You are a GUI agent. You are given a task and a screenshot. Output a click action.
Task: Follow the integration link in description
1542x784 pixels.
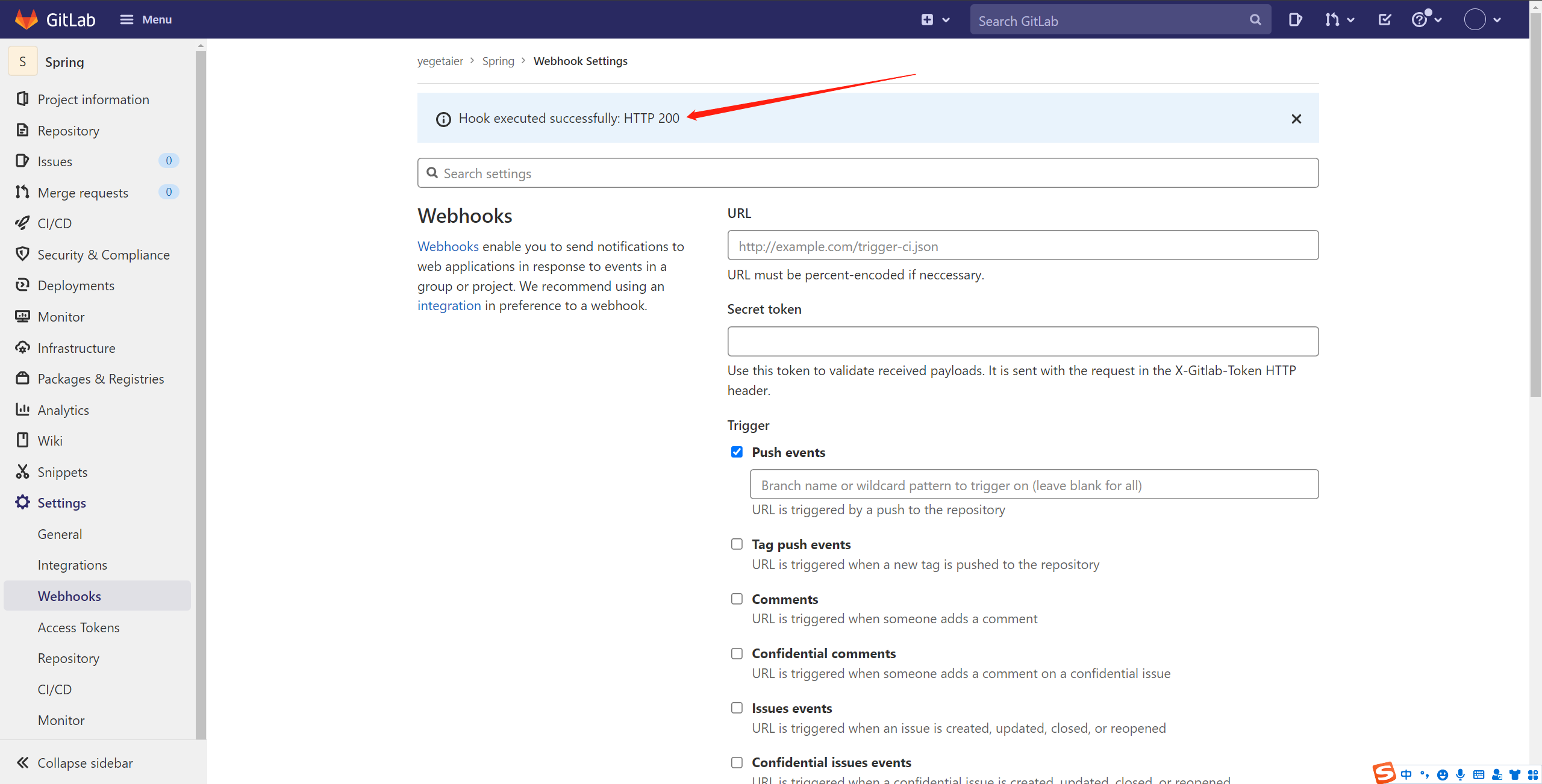click(449, 305)
